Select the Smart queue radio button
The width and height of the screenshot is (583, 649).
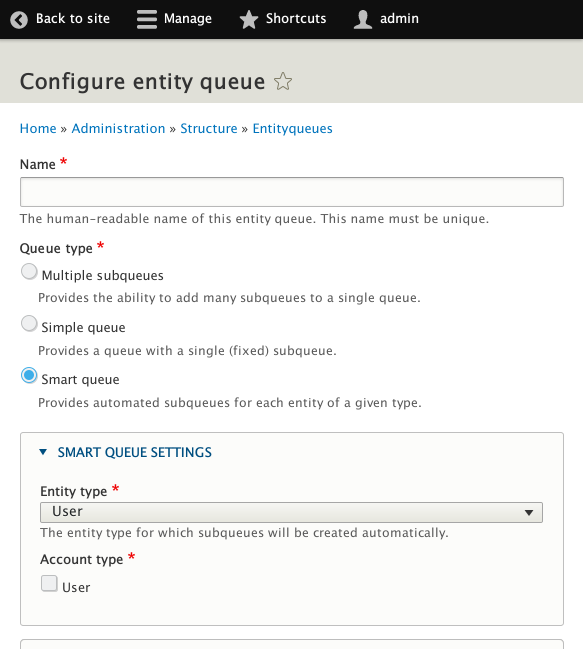[29, 376]
